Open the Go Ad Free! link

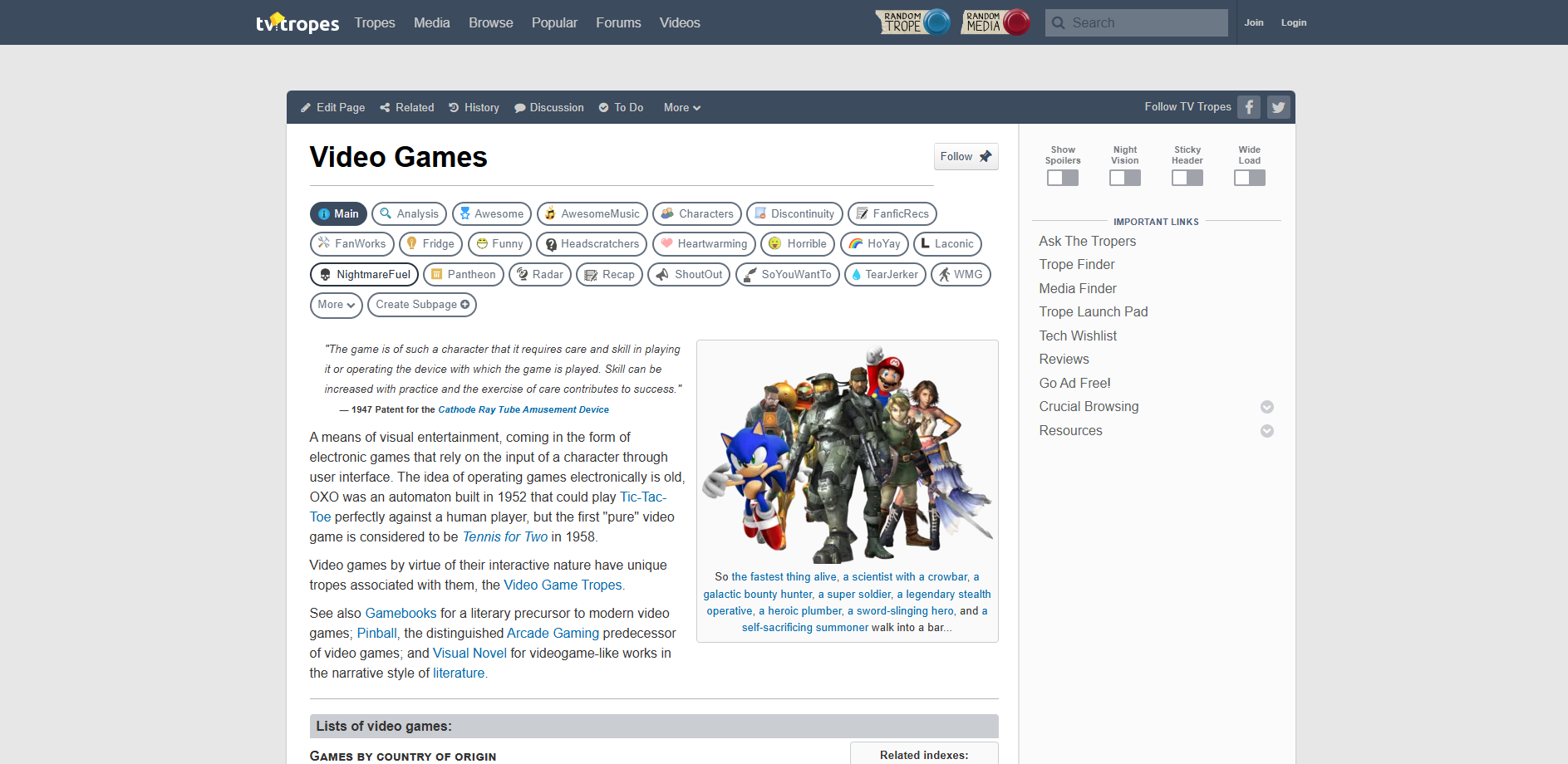1074,383
